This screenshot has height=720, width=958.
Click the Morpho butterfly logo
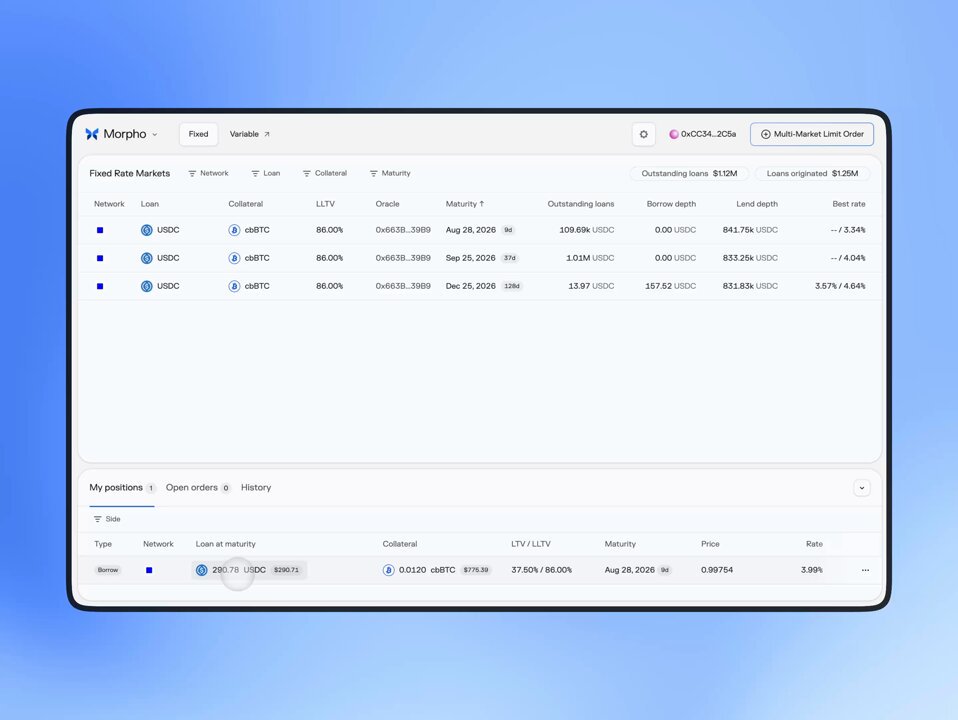[92, 134]
